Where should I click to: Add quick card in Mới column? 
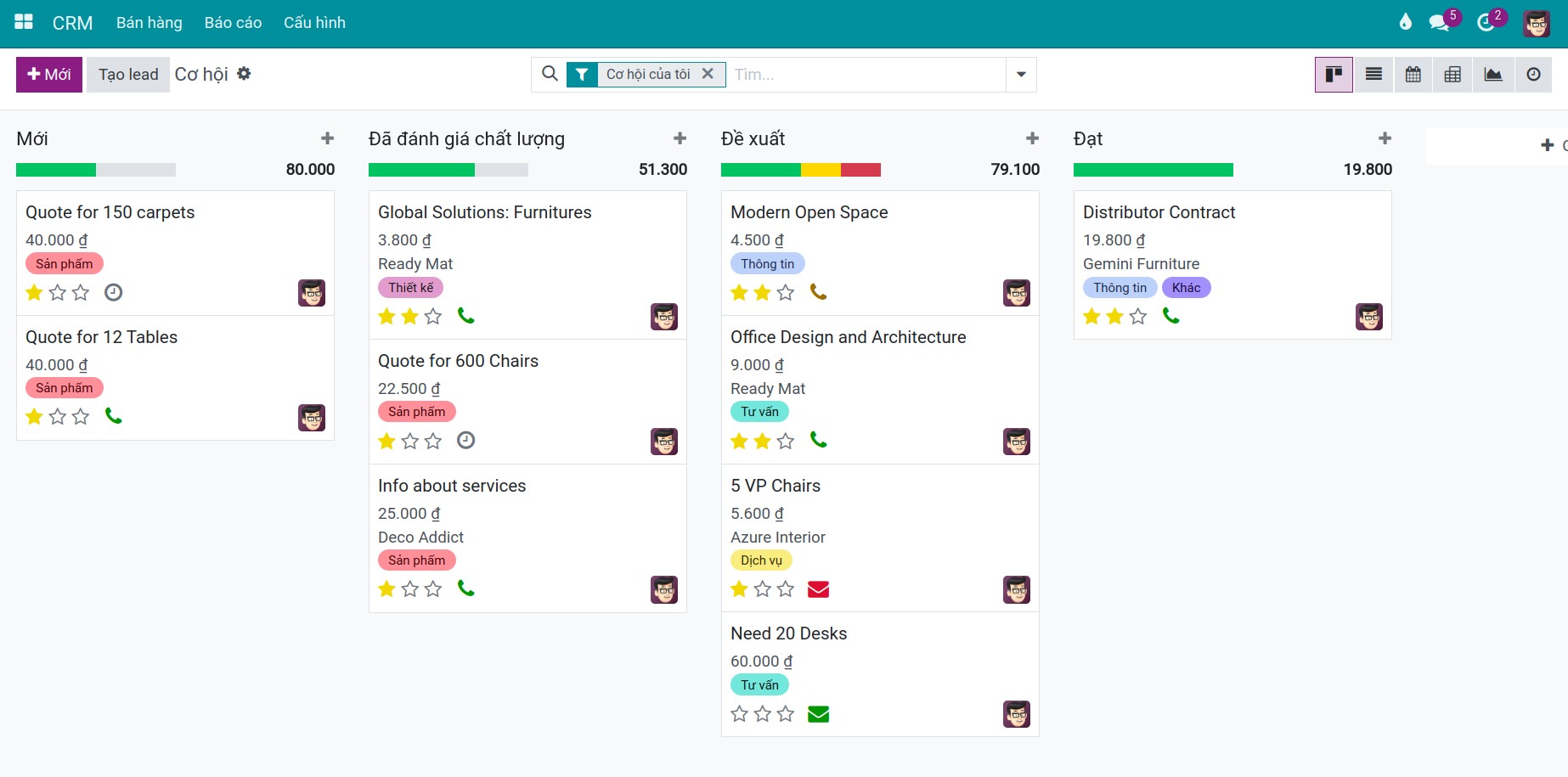pyautogui.click(x=327, y=138)
